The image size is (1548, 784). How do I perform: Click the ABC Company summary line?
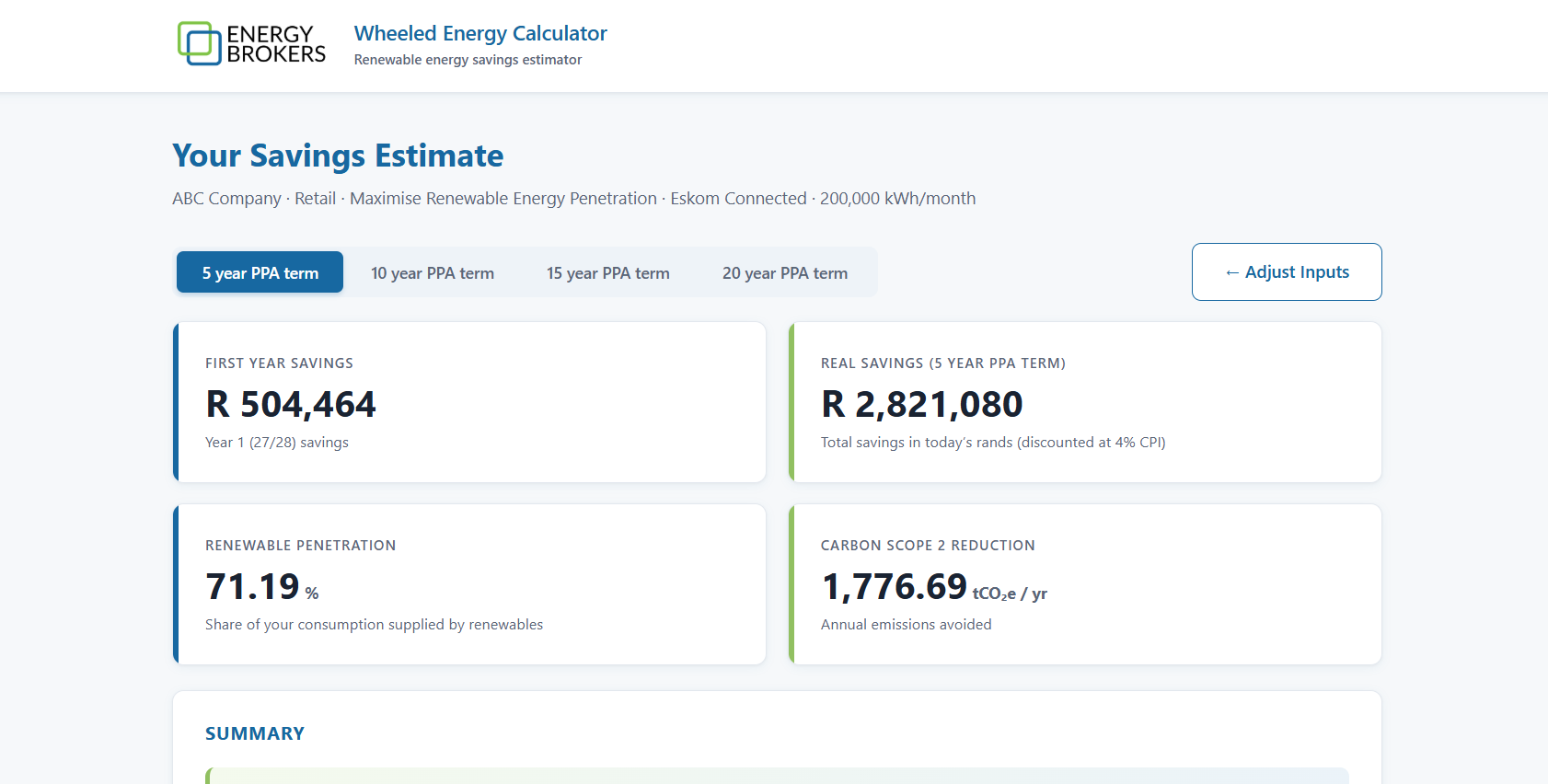tap(574, 198)
